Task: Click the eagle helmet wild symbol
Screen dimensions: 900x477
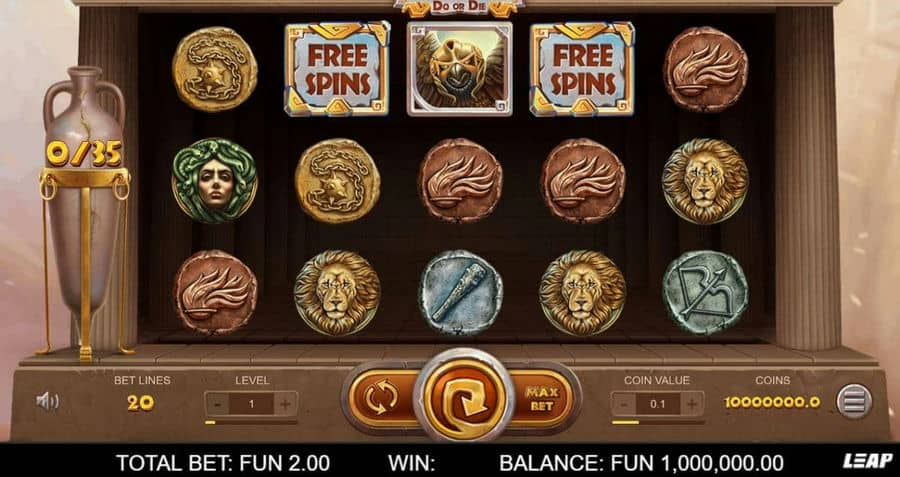Action: pyautogui.click(x=460, y=69)
